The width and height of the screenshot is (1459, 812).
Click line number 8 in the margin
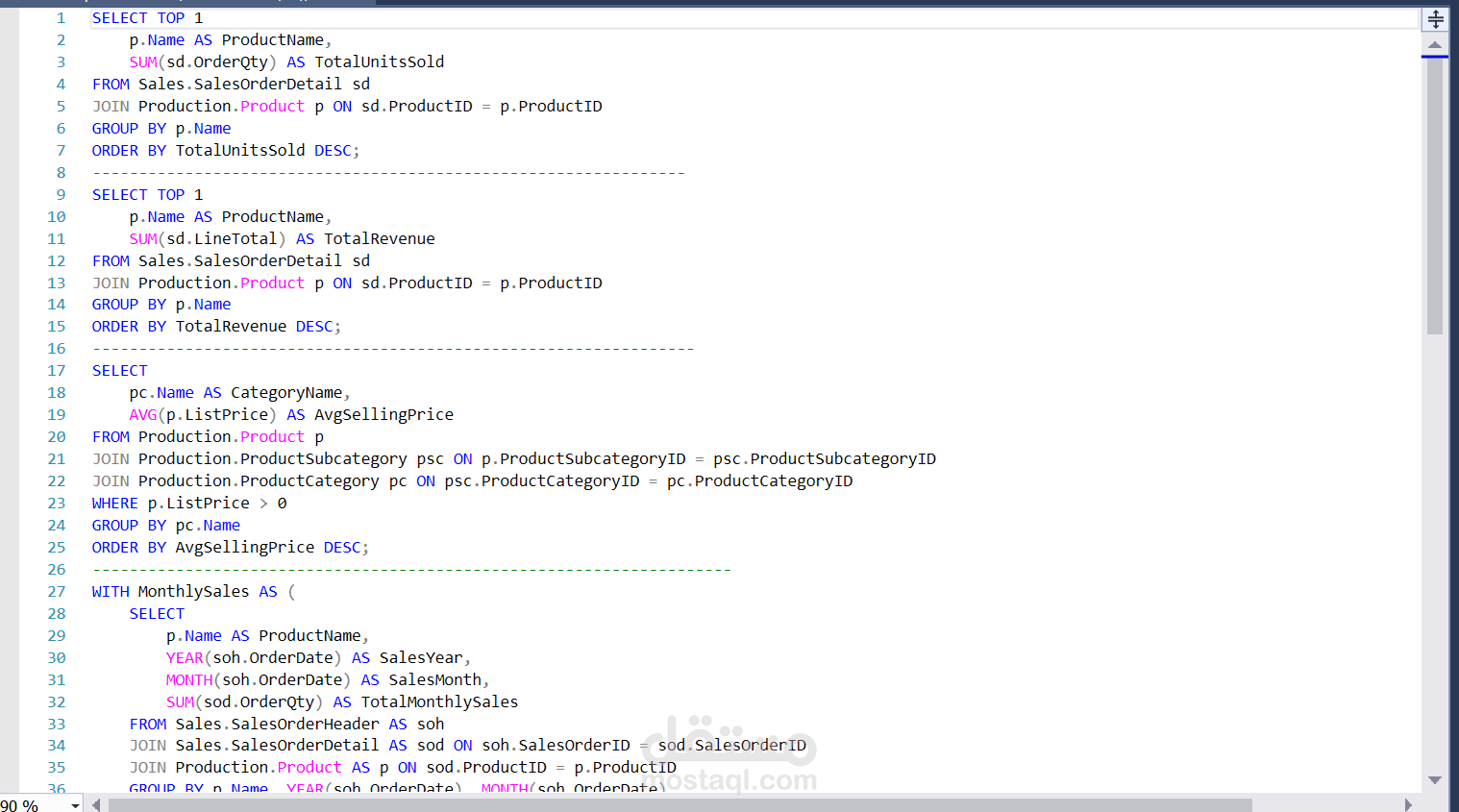point(61,173)
